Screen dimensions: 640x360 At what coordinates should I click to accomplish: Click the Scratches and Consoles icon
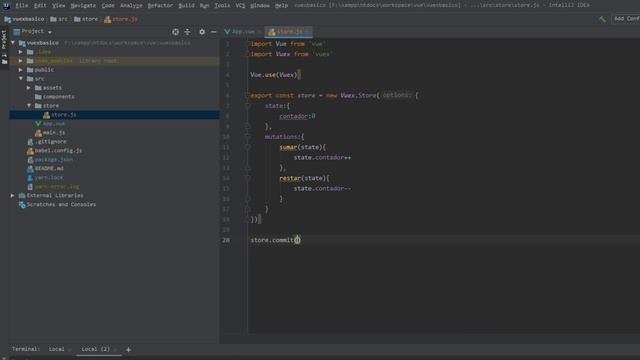22,204
